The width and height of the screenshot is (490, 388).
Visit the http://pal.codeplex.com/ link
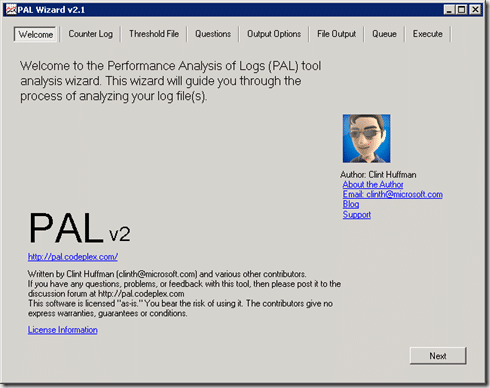click(73, 257)
